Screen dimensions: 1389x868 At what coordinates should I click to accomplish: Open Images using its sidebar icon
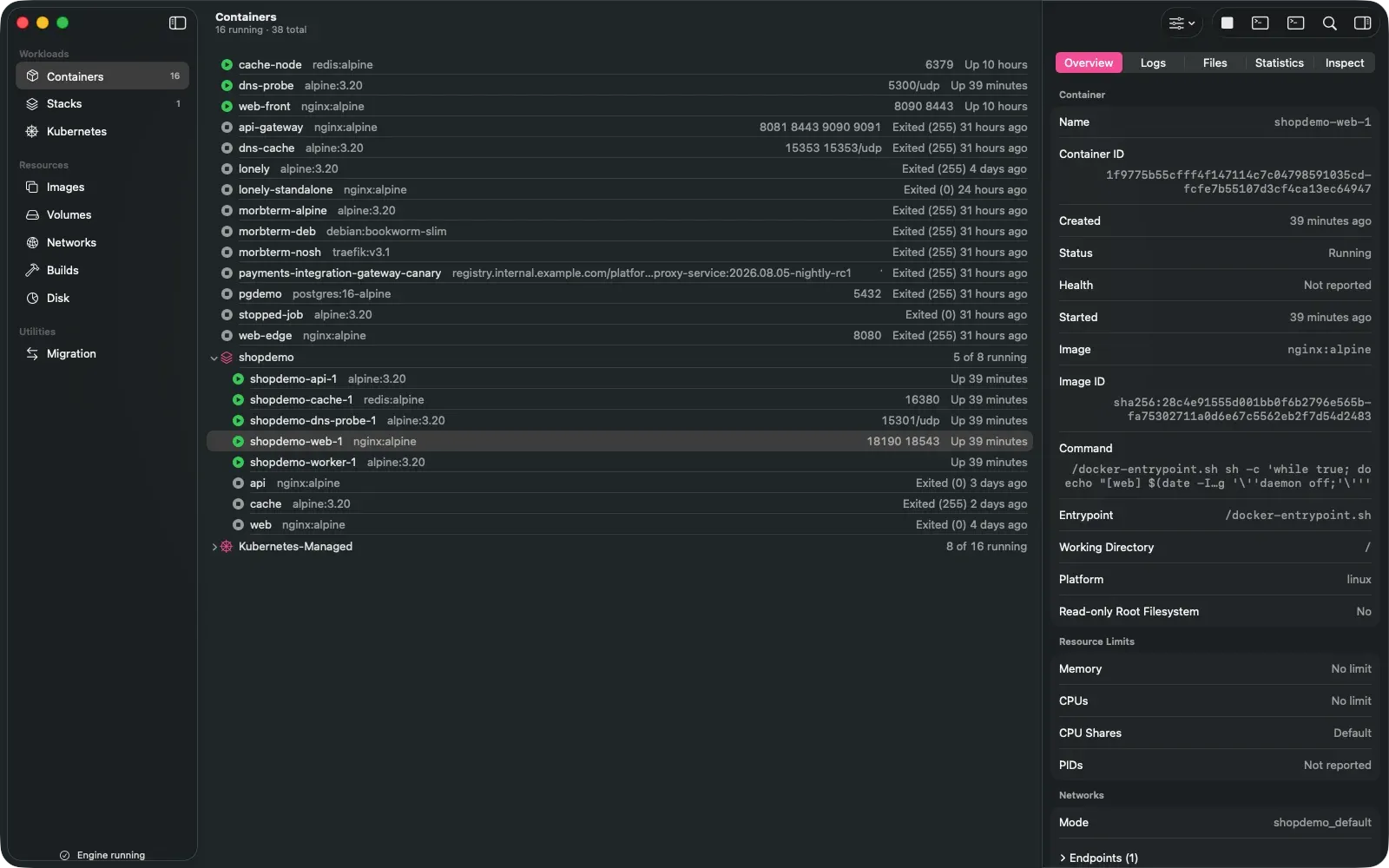click(x=32, y=187)
